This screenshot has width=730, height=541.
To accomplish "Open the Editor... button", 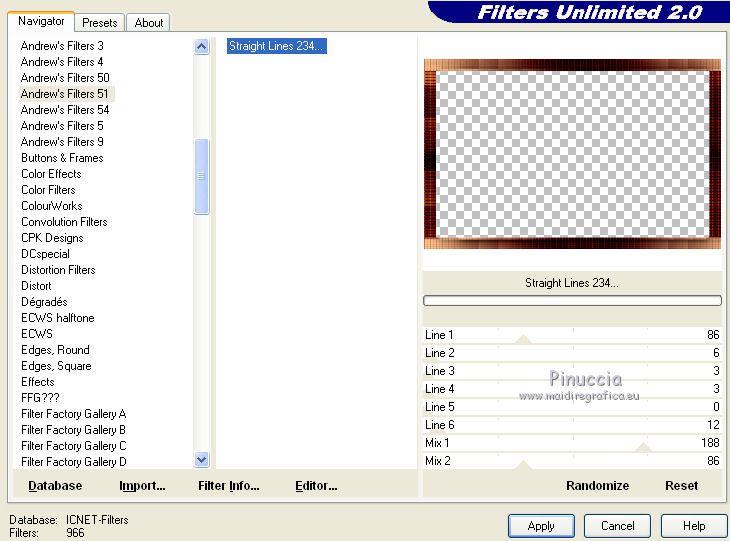I will click(316, 486).
